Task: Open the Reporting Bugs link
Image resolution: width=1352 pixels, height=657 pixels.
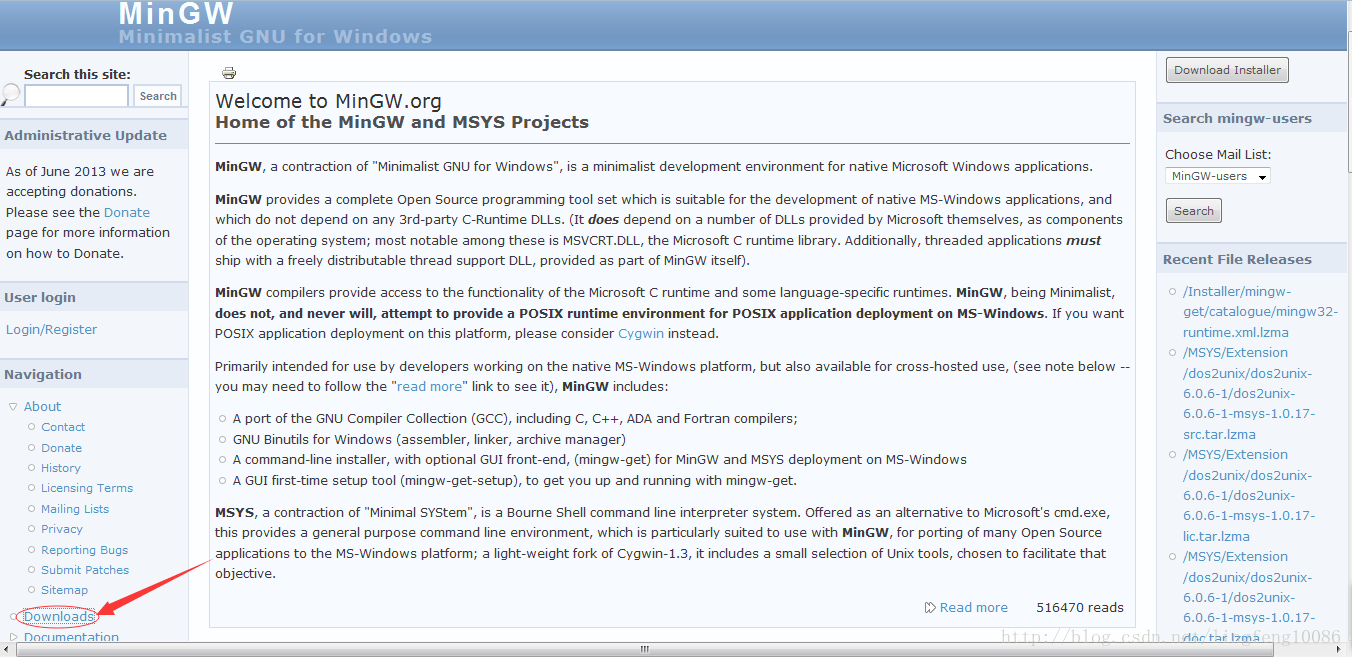Action: 84,550
